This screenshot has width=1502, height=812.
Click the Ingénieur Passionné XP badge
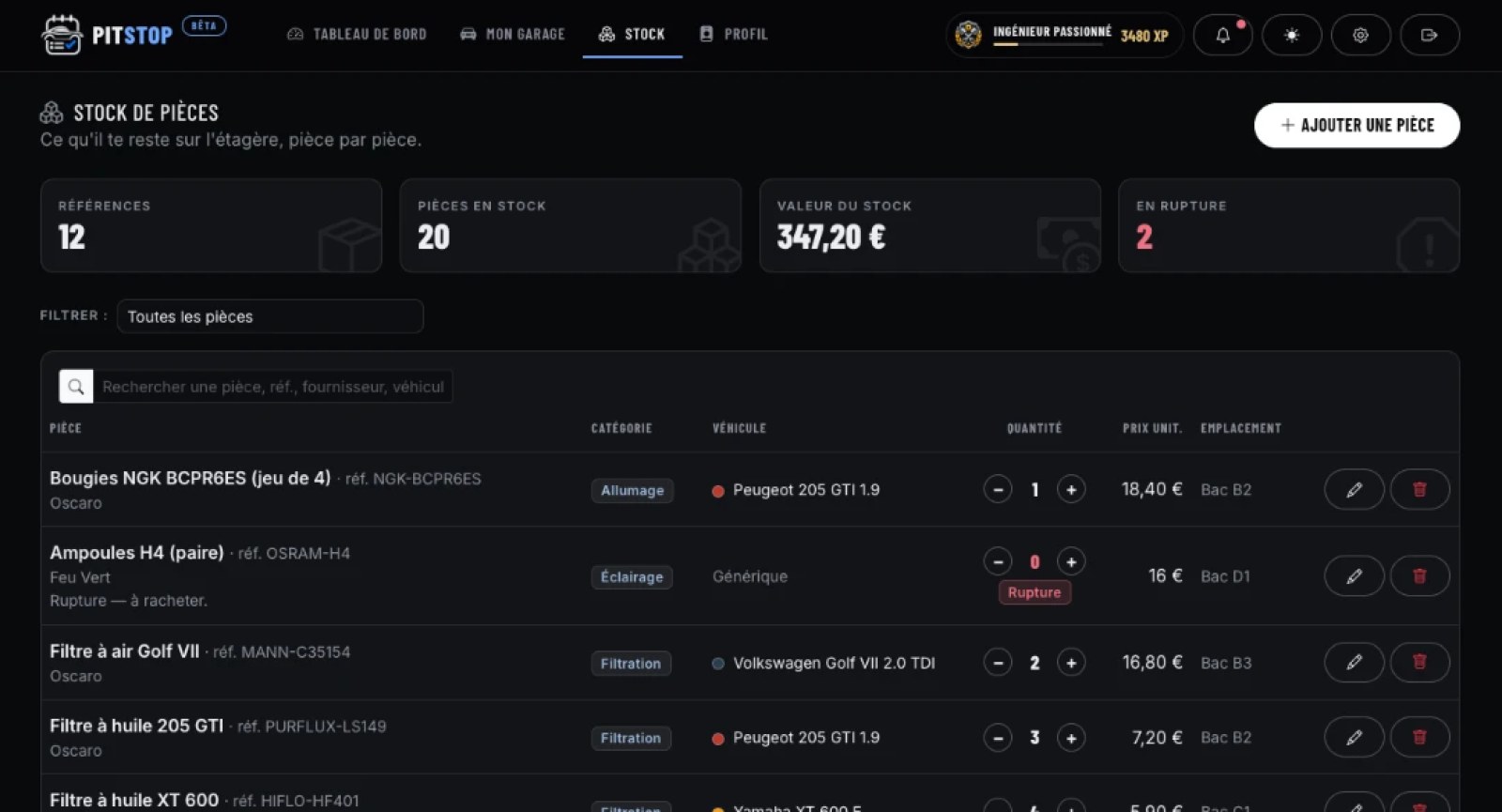click(1065, 35)
